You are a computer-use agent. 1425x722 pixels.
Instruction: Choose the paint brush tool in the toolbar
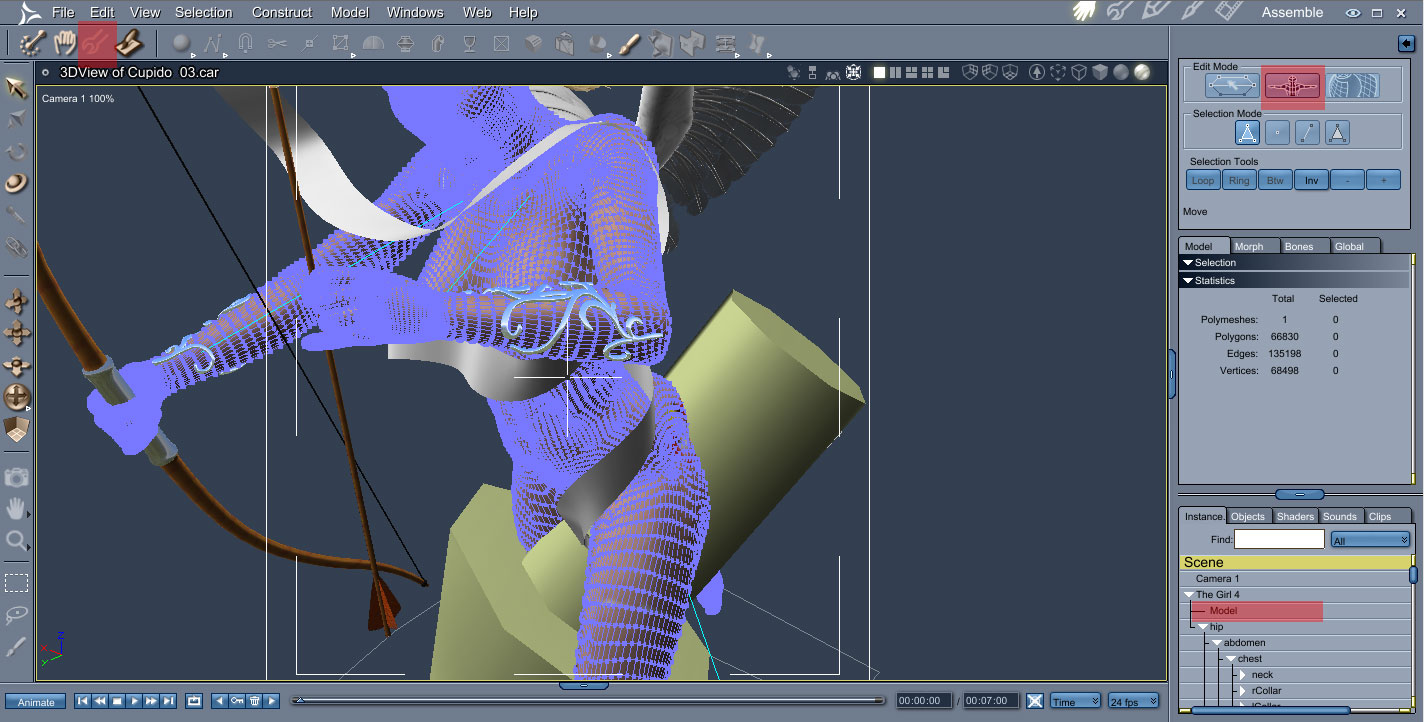(x=629, y=44)
